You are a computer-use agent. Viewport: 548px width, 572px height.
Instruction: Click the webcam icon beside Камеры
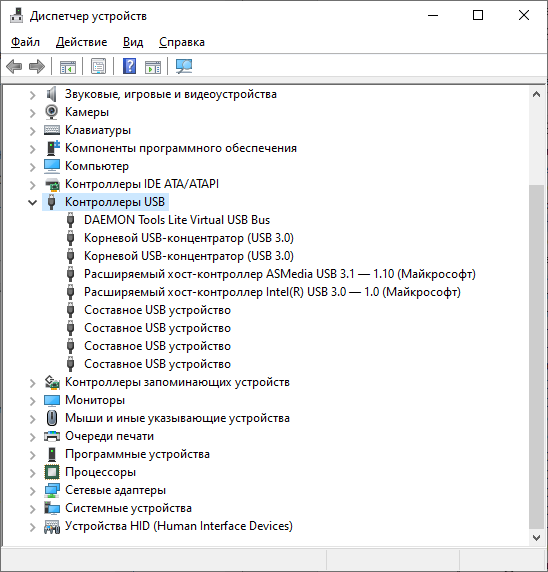click(52, 112)
